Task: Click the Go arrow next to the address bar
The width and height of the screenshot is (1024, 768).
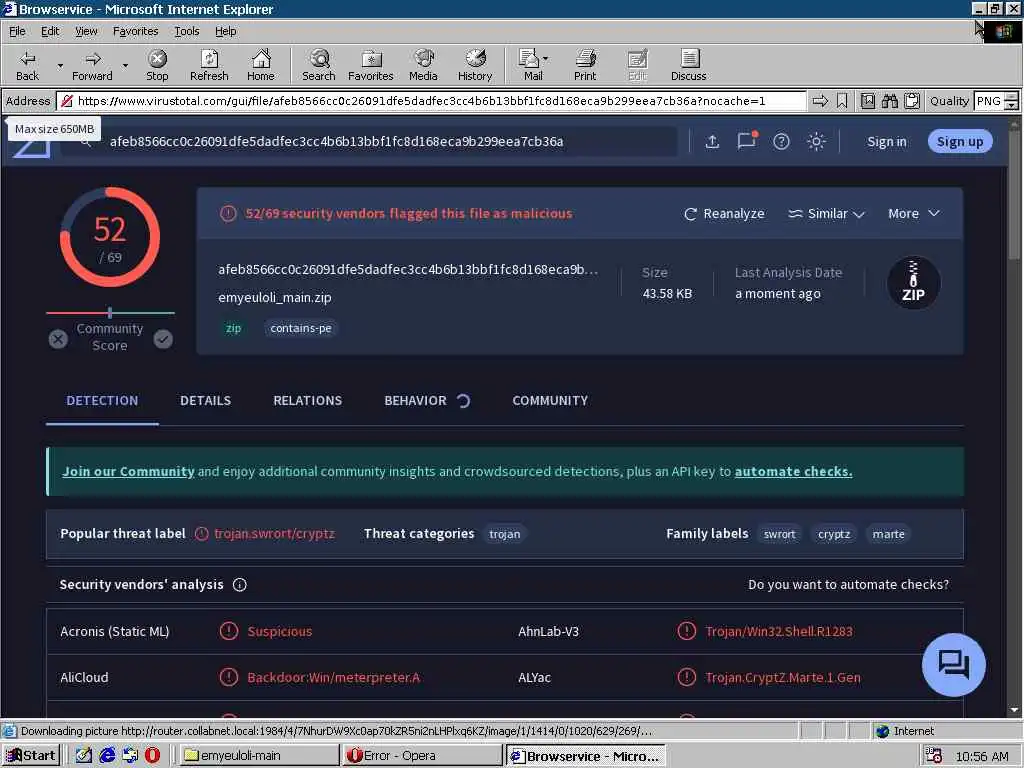Action: pos(820,101)
